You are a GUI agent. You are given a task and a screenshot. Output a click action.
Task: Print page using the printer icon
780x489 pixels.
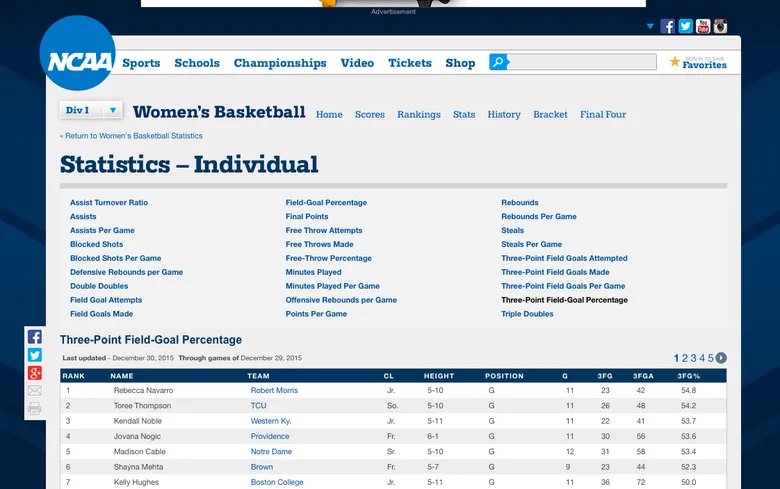coord(35,408)
